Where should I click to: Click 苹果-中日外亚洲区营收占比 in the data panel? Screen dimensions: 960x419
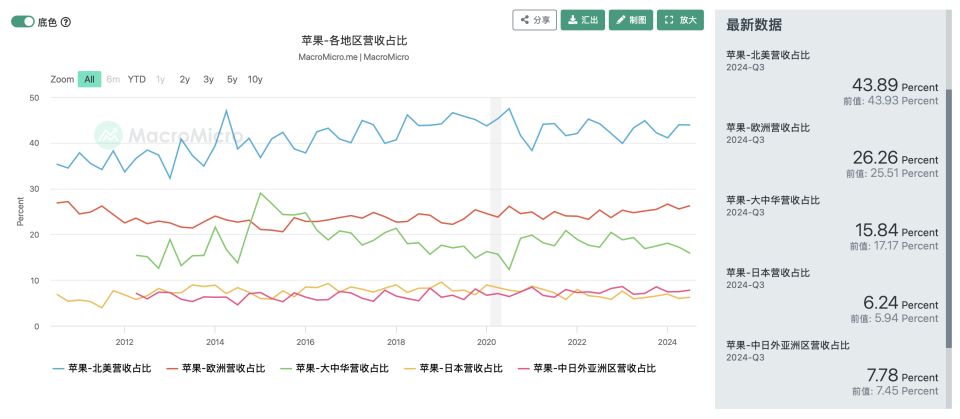coord(788,345)
